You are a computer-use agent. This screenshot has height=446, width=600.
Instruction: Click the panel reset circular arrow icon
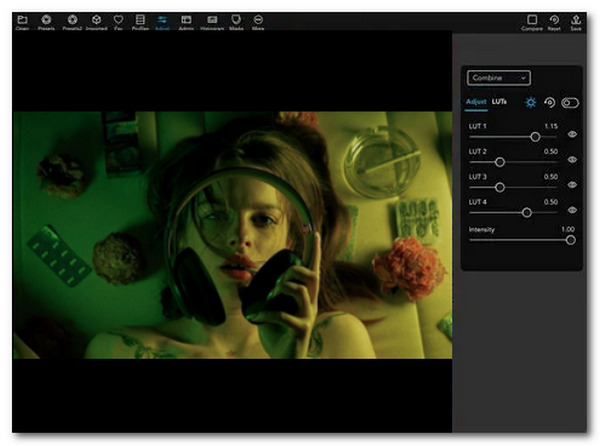tap(549, 102)
